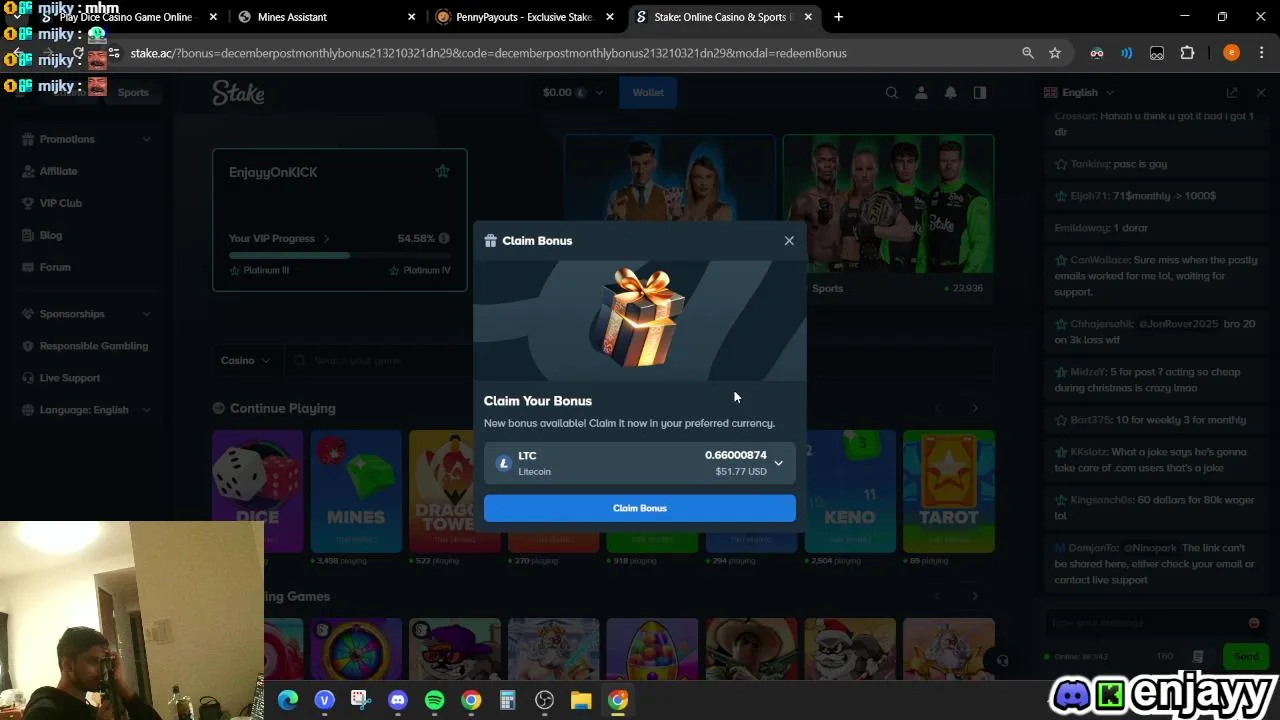Open Responsible Gambling page
The height and width of the screenshot is (720, 1280).
93,346
